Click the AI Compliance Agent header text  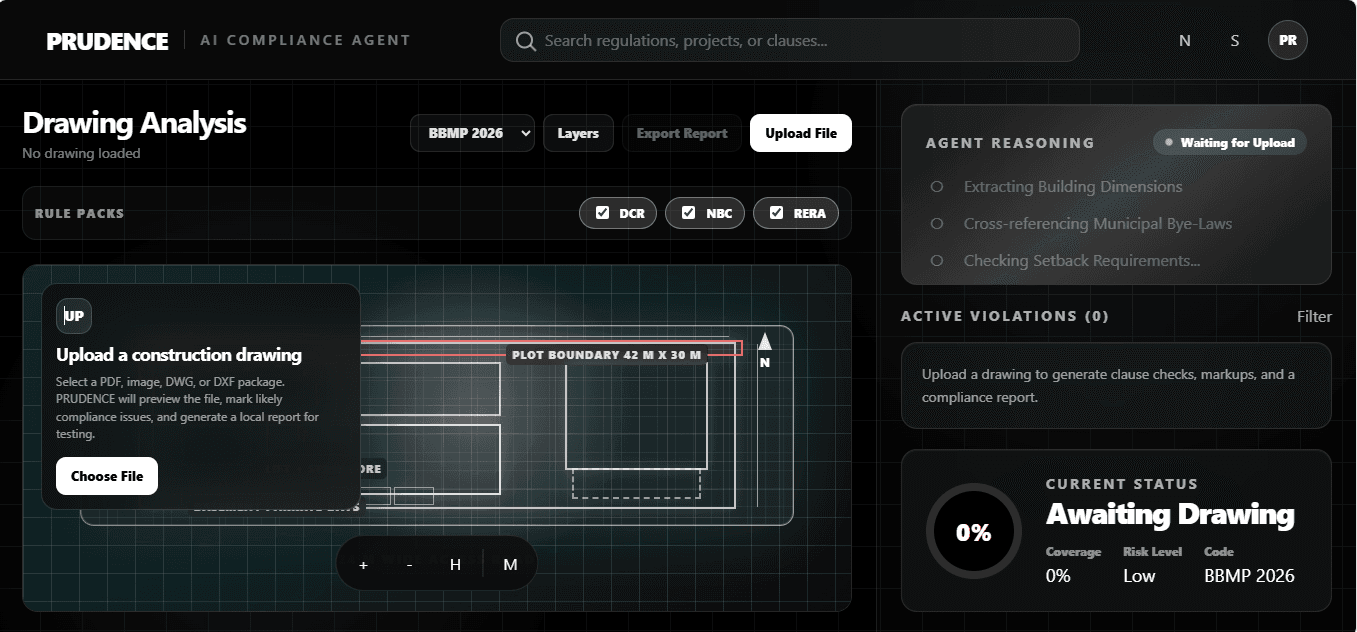coord(305,41)
